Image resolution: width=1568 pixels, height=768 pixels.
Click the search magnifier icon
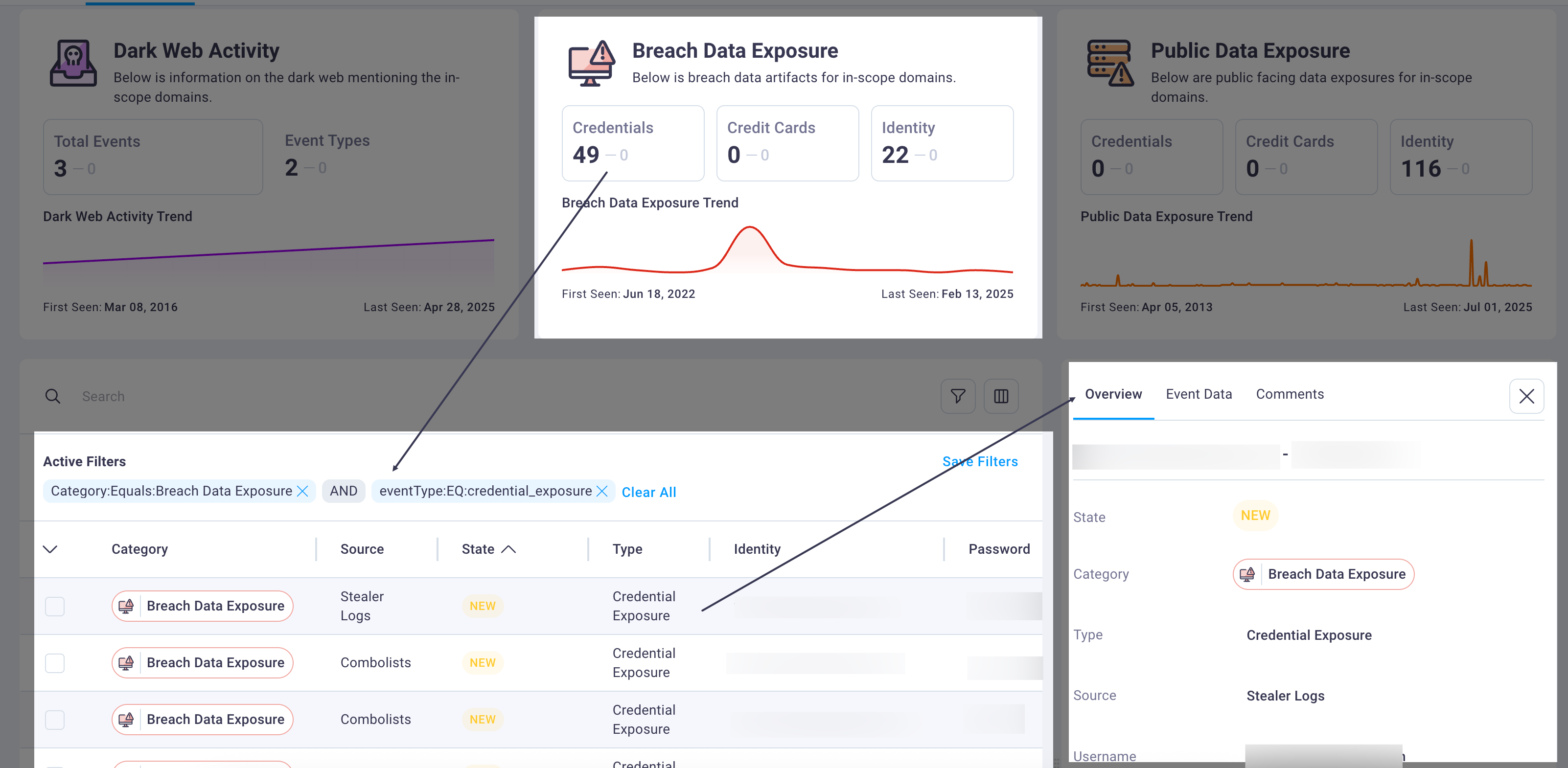[53, 396]
